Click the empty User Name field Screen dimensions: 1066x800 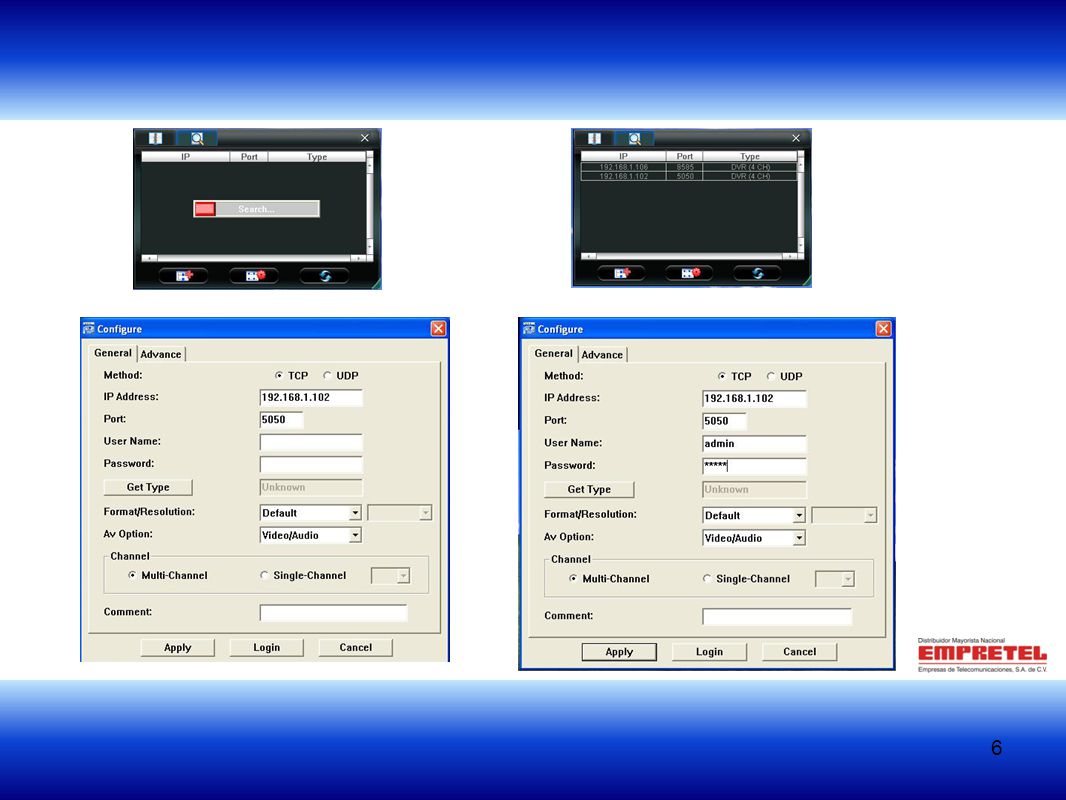coord(311,442)
